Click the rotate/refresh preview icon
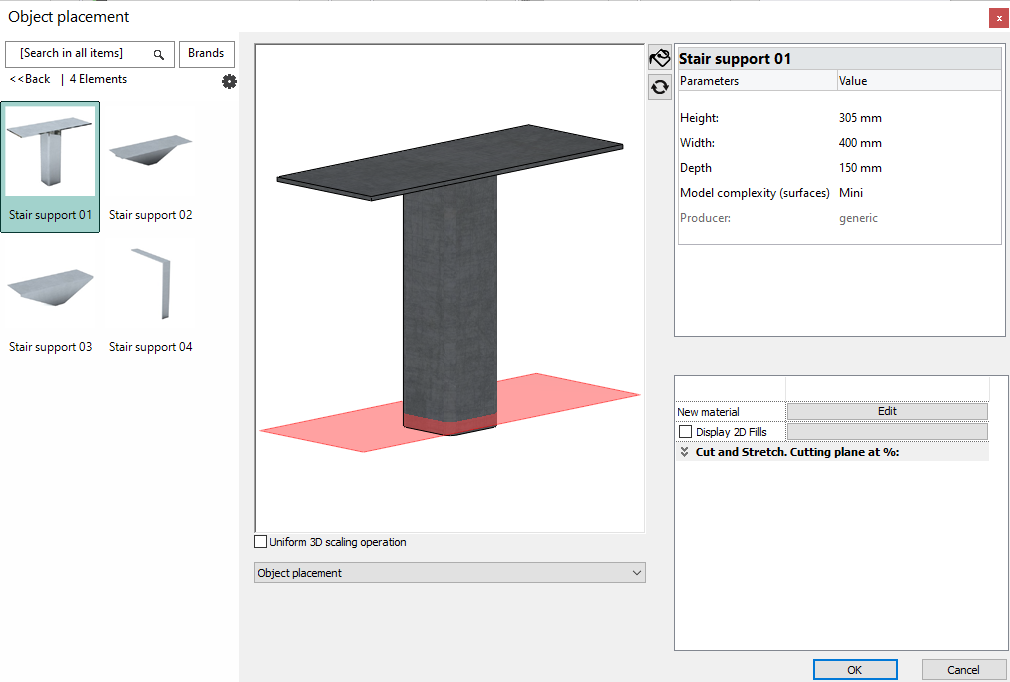1010x682 pixels. pyautogui.click(x=659, y=87)
